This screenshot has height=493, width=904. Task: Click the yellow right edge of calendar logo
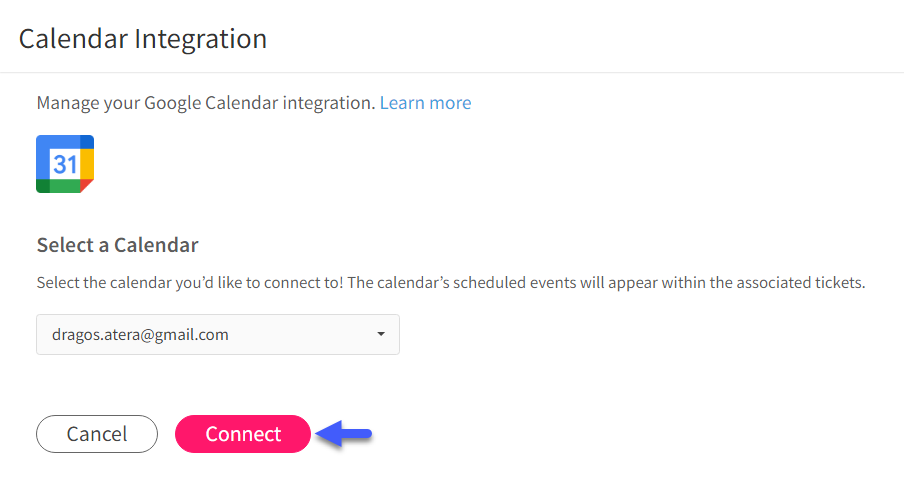pyautogui.click(x=87, y=164)
